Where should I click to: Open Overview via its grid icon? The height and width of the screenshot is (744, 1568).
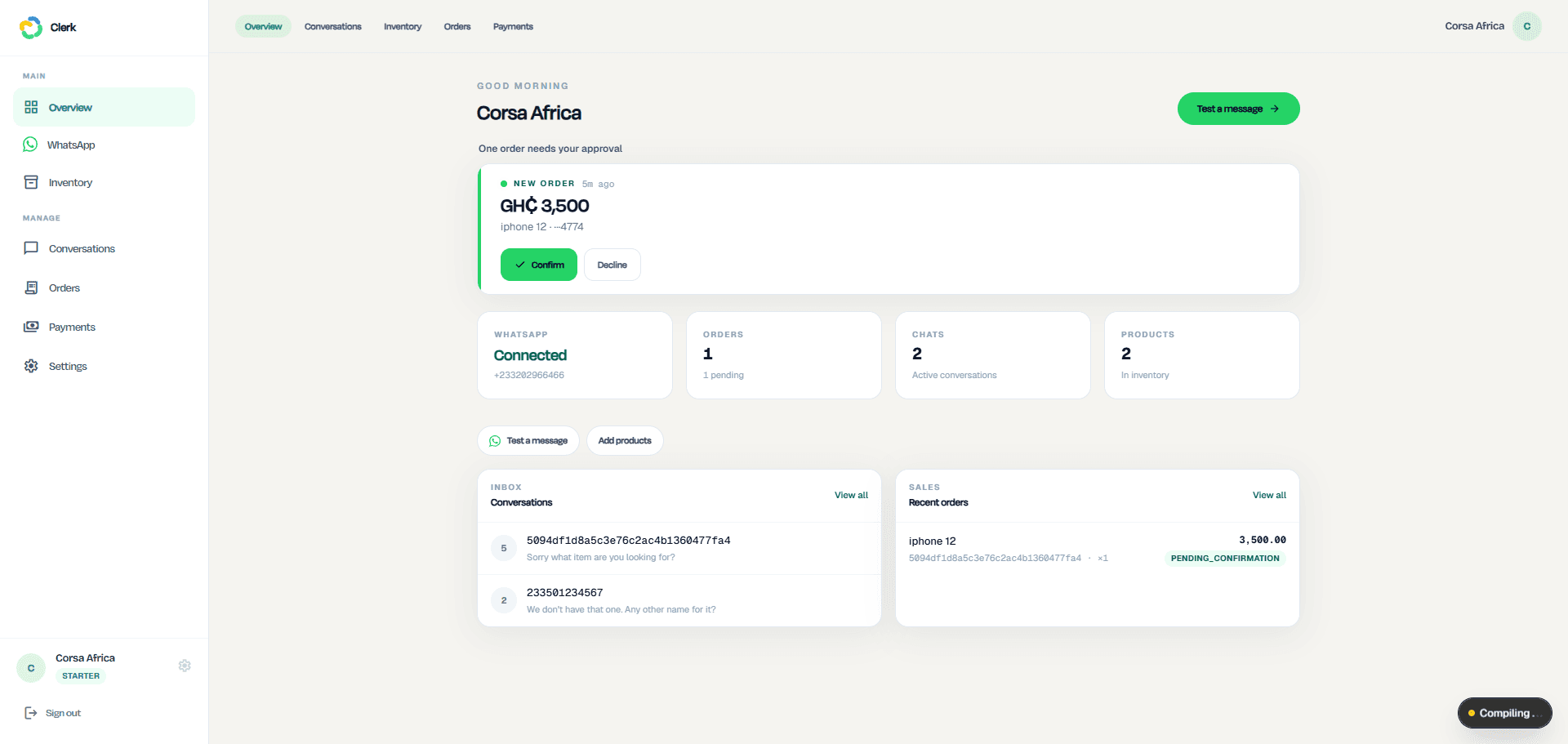coord(31,107)
